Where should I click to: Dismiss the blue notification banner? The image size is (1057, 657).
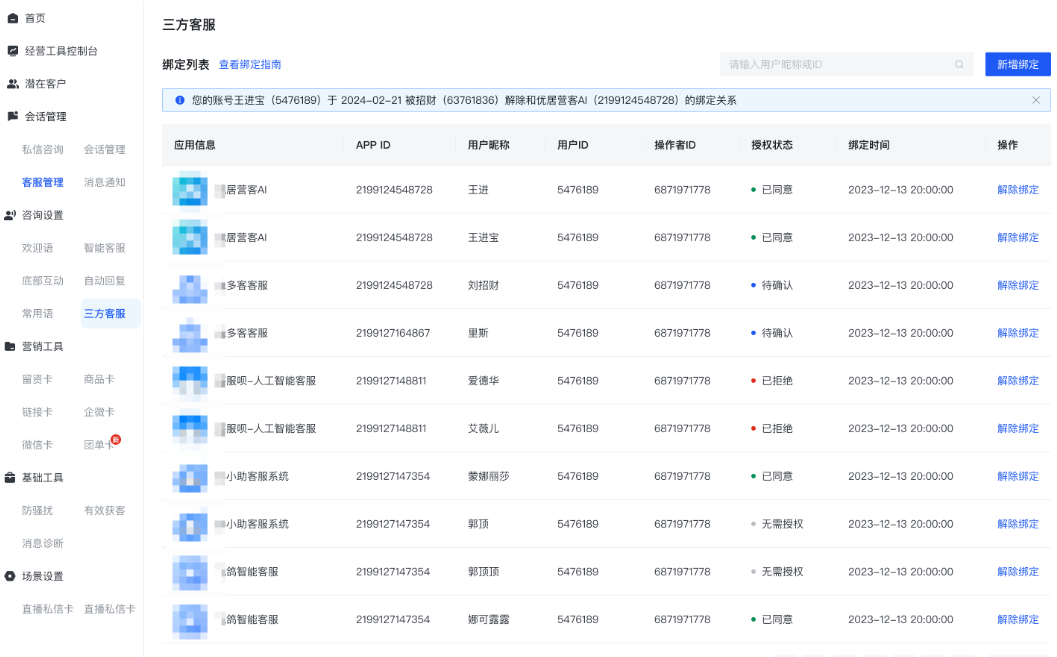point(1036,100)
